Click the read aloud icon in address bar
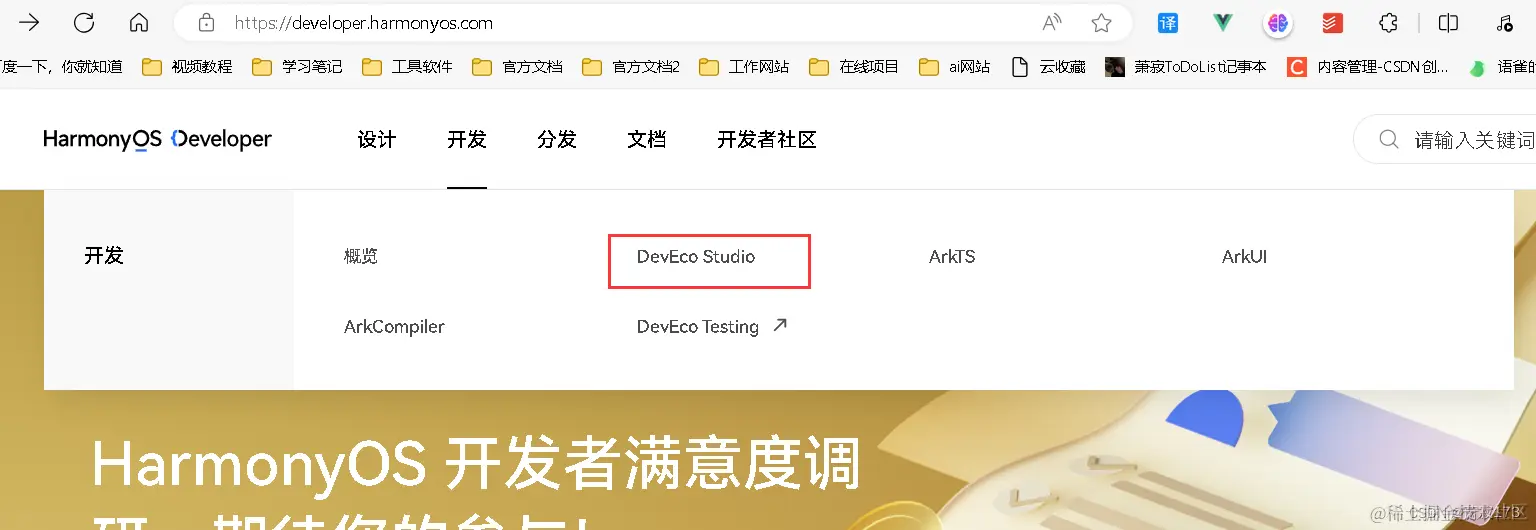Image resolution: width=1536 pixels, height=530 pixels. 1052,22
